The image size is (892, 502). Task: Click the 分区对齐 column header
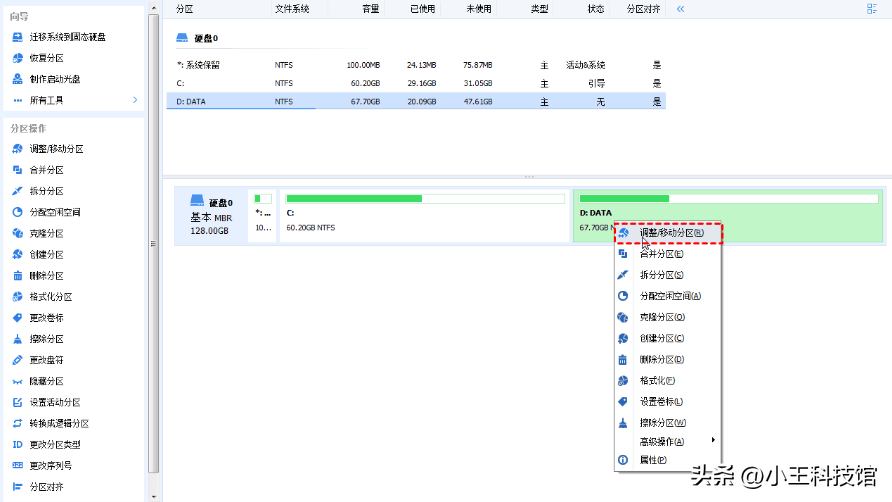pyautogui.click(x=643, y=9)
